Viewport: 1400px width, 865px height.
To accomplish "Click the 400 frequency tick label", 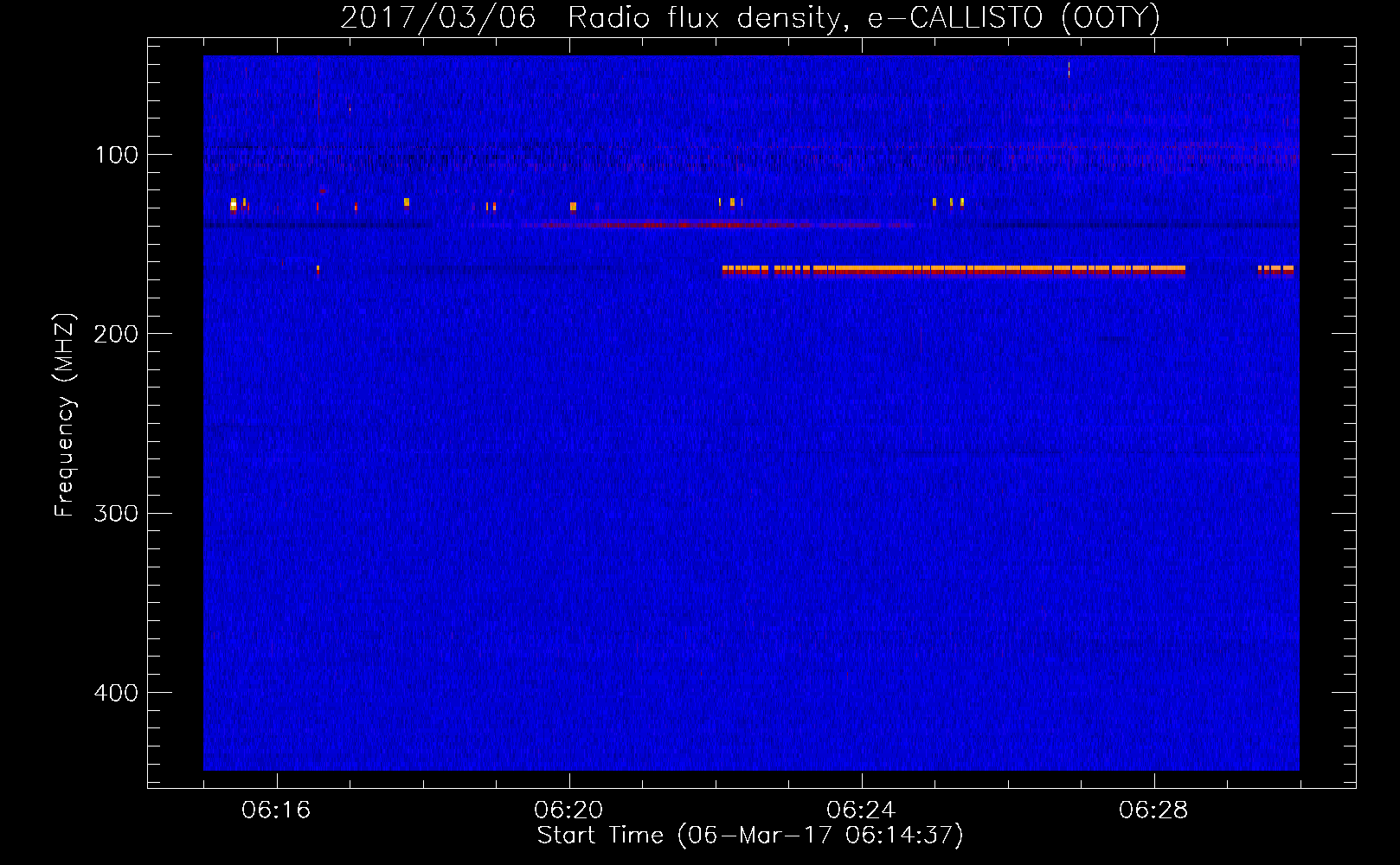I will click(116, 693).
